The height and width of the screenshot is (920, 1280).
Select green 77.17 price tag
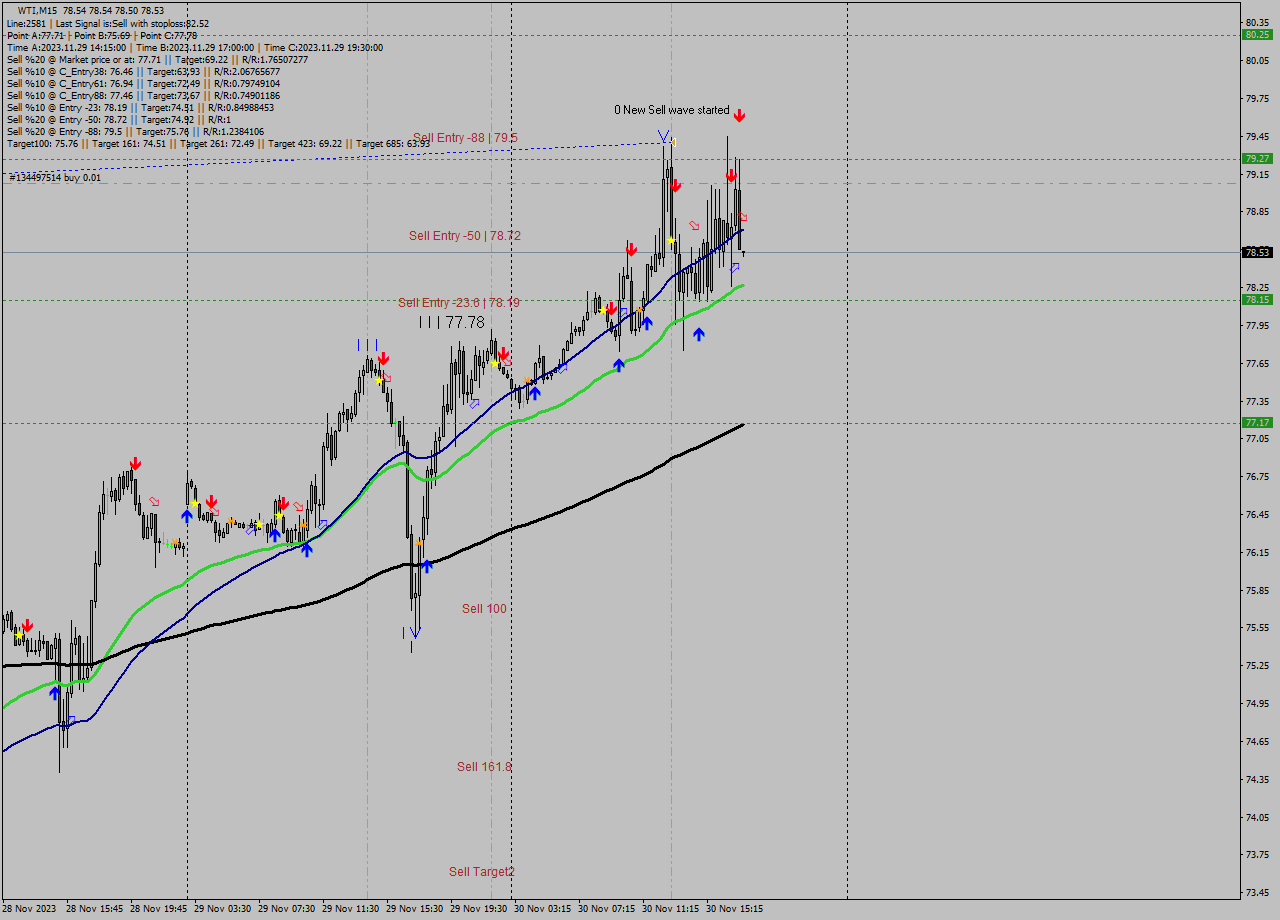click(x=1257, y=422)
